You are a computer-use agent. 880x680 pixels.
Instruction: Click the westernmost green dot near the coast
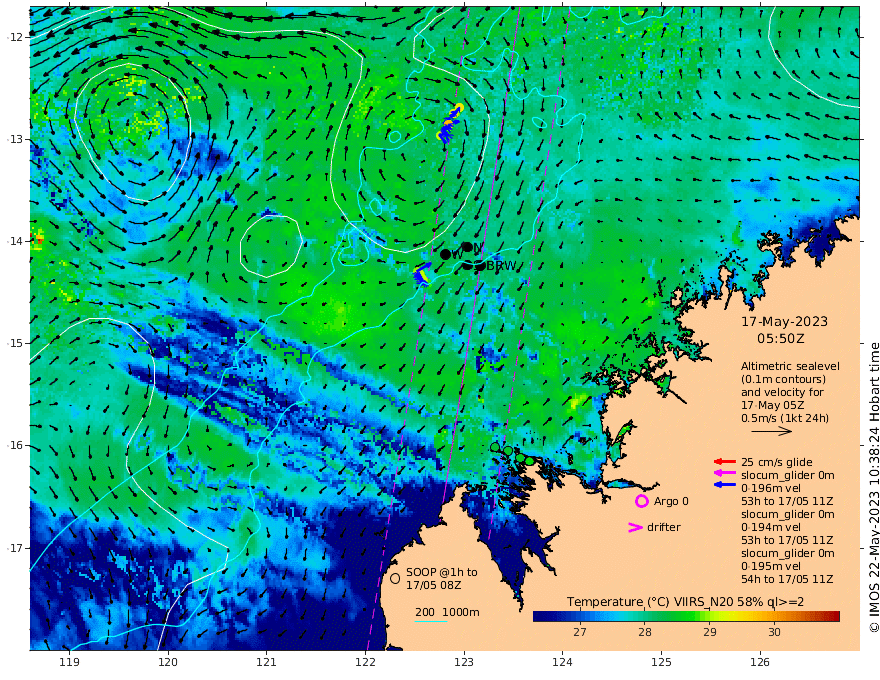pos(495,447)
